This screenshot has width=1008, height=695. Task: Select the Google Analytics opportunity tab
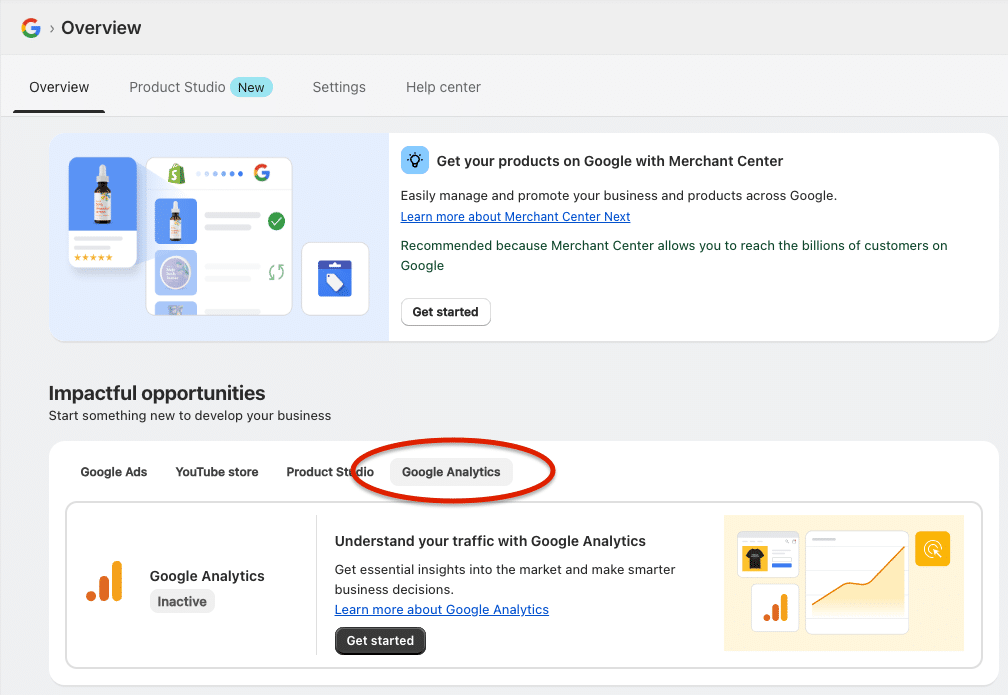[x=451, y=472]
